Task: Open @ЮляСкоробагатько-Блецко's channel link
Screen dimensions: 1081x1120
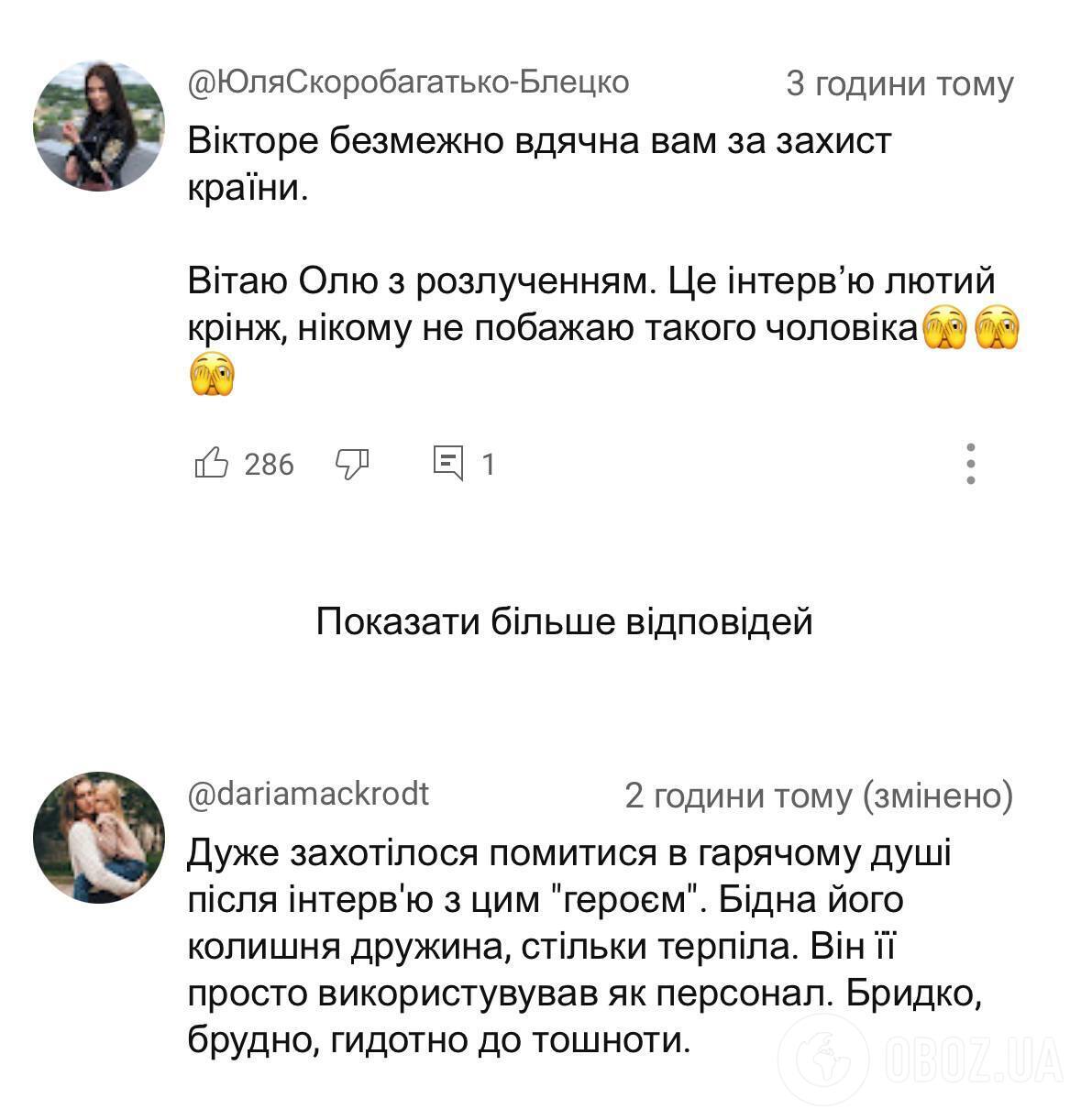Action: point(408,82)
